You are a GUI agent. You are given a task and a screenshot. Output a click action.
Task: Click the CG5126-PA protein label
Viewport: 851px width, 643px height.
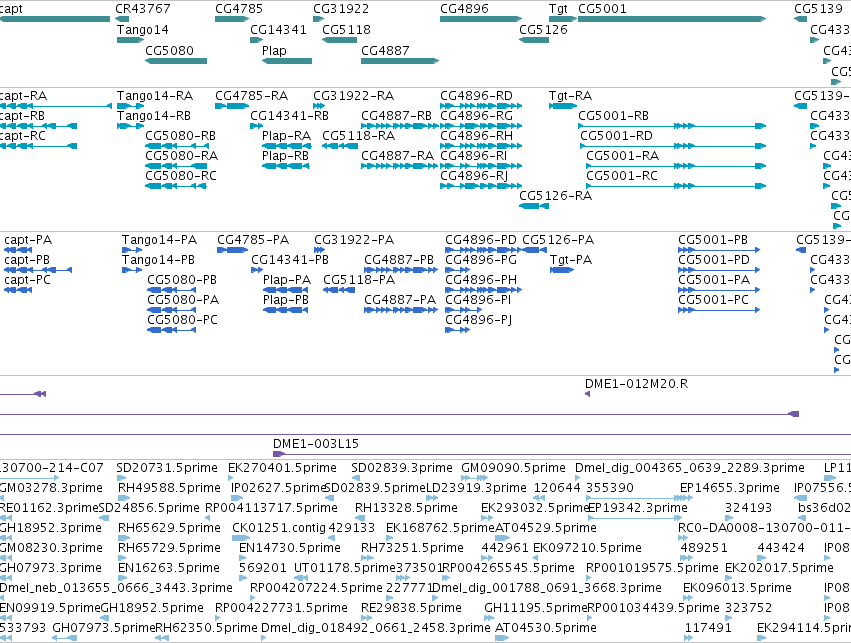(x=558, y=240)
